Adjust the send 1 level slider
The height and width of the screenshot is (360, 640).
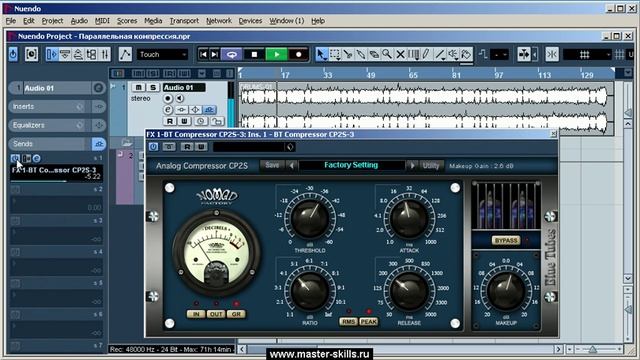[56, 181]
